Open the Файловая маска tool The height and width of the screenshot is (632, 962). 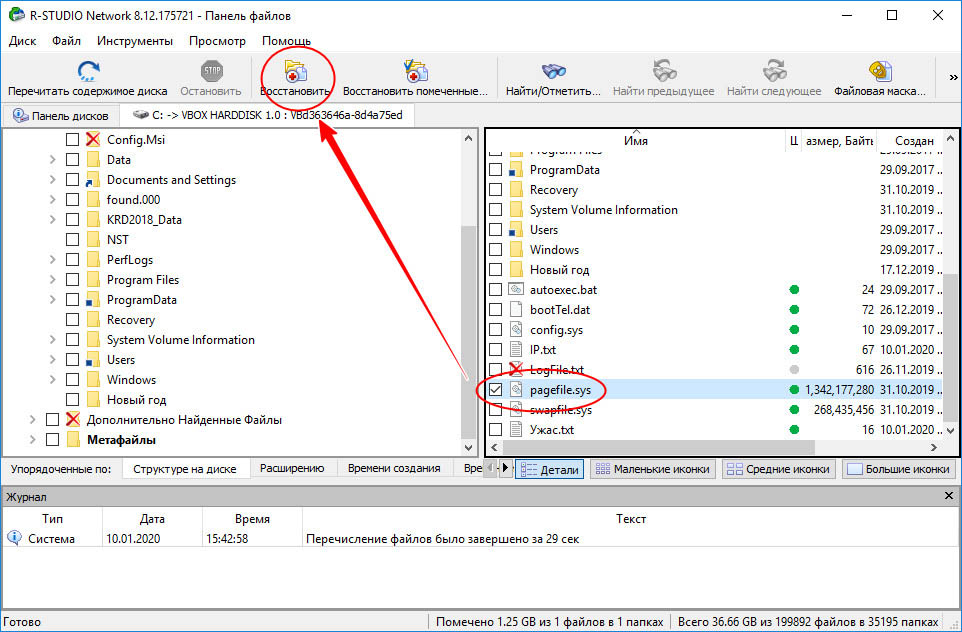click(x=880, y=79)
